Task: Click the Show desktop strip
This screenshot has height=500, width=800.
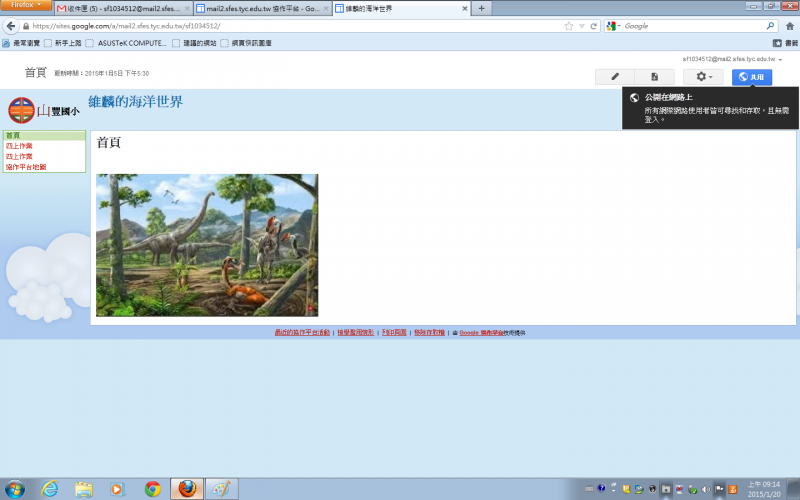Action: point(795,489)
